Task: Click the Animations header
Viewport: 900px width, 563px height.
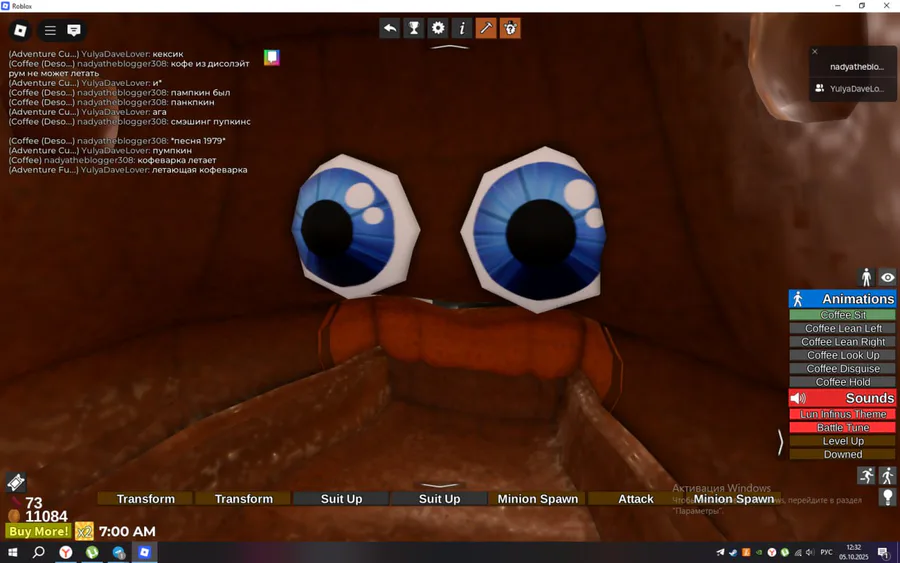Action: [842, 298]
